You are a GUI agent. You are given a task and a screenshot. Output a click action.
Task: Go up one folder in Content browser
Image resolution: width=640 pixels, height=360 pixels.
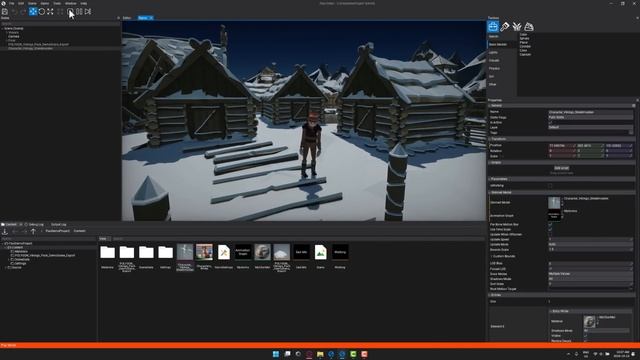[x=33, y=231]
